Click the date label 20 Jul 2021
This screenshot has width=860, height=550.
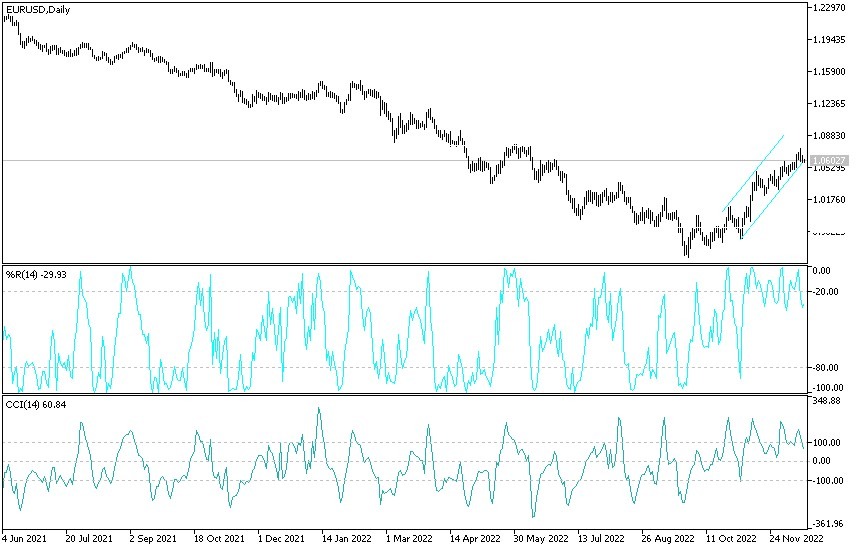pyautogui.click(x=89, y=538)
